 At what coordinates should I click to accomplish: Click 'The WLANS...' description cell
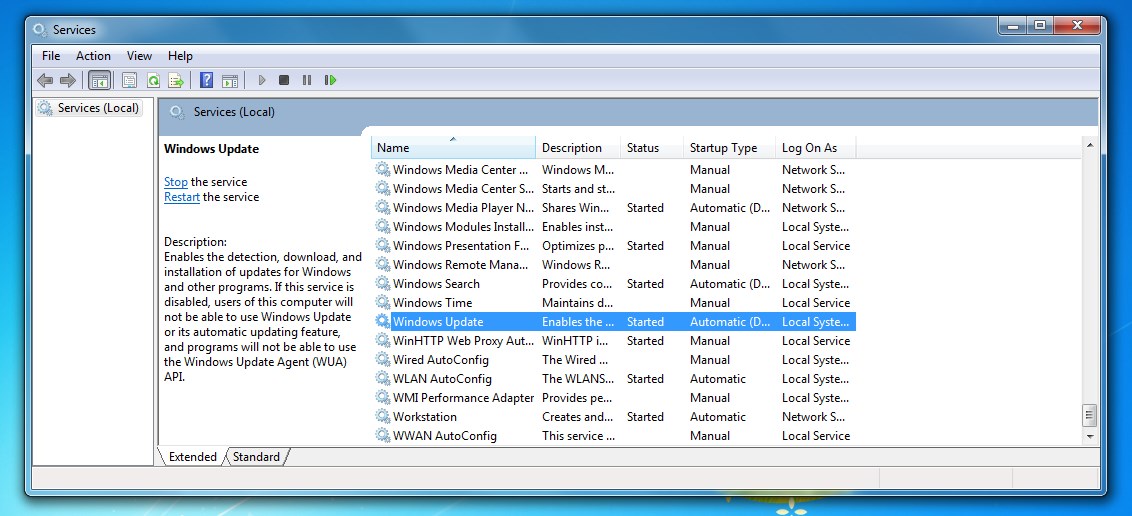click(x=578, y=378)
